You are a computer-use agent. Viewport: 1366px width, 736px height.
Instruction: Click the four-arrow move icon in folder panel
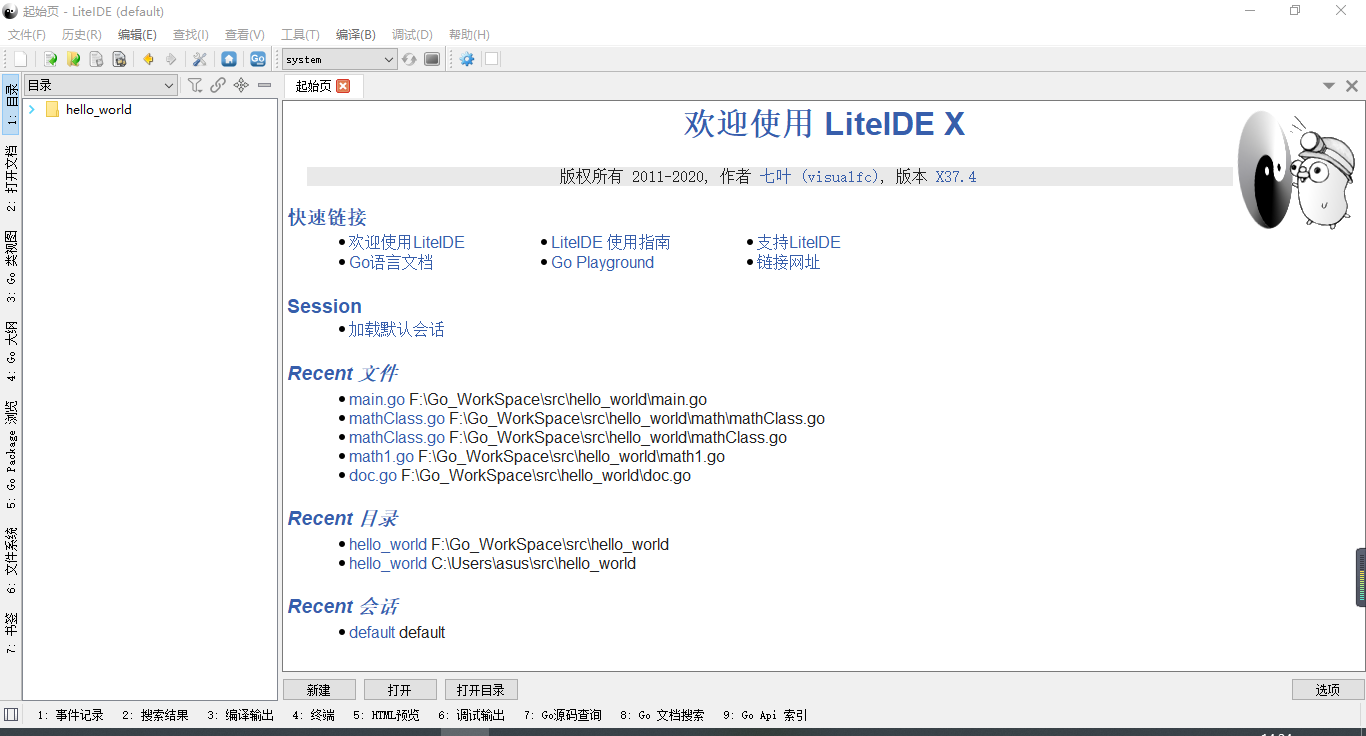(241, 85)
